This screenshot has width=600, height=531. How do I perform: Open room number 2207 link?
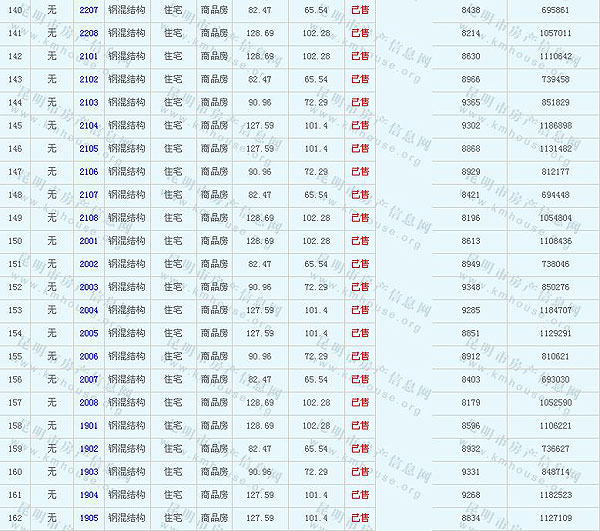tap(89, 10)
